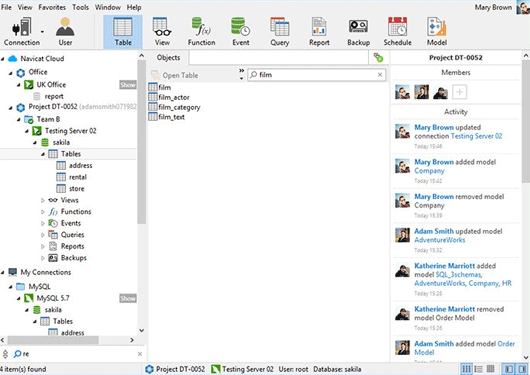Clear the connection tree filter text

tap(140, 354)
